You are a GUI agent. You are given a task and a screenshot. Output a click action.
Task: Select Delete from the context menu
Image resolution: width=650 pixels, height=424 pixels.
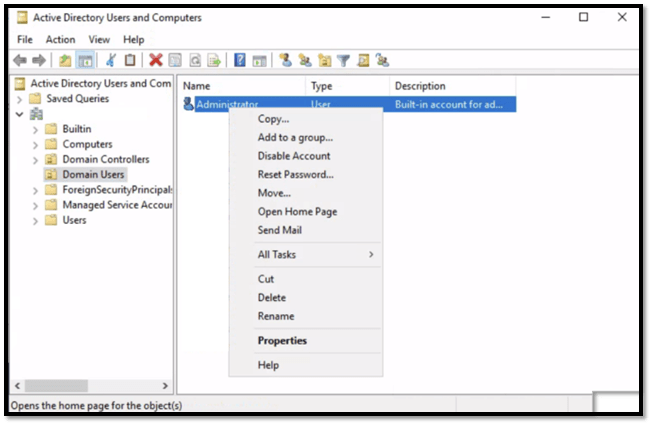coord(306,298)
